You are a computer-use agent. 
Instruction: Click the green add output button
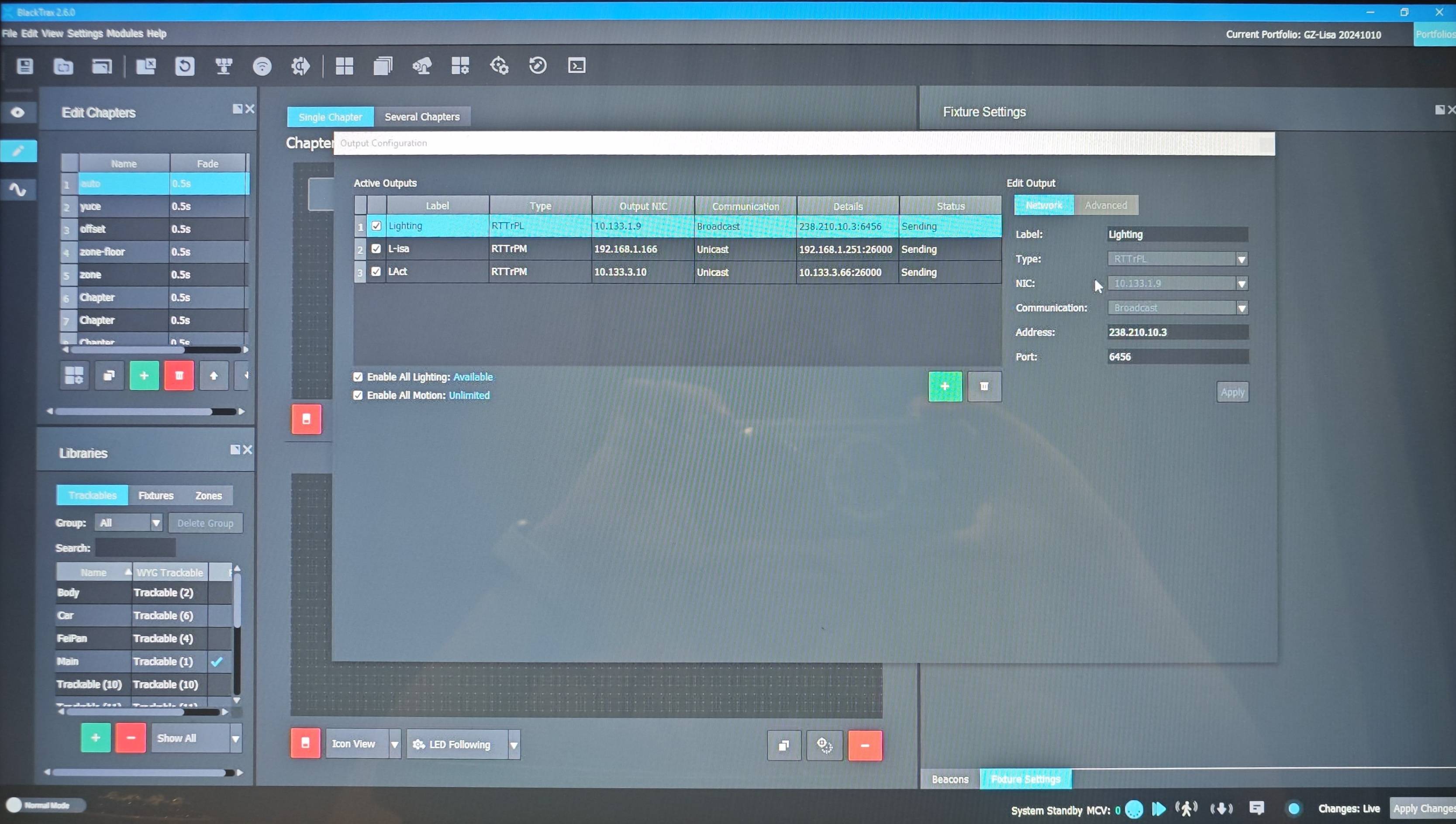[x=945, y=386]
